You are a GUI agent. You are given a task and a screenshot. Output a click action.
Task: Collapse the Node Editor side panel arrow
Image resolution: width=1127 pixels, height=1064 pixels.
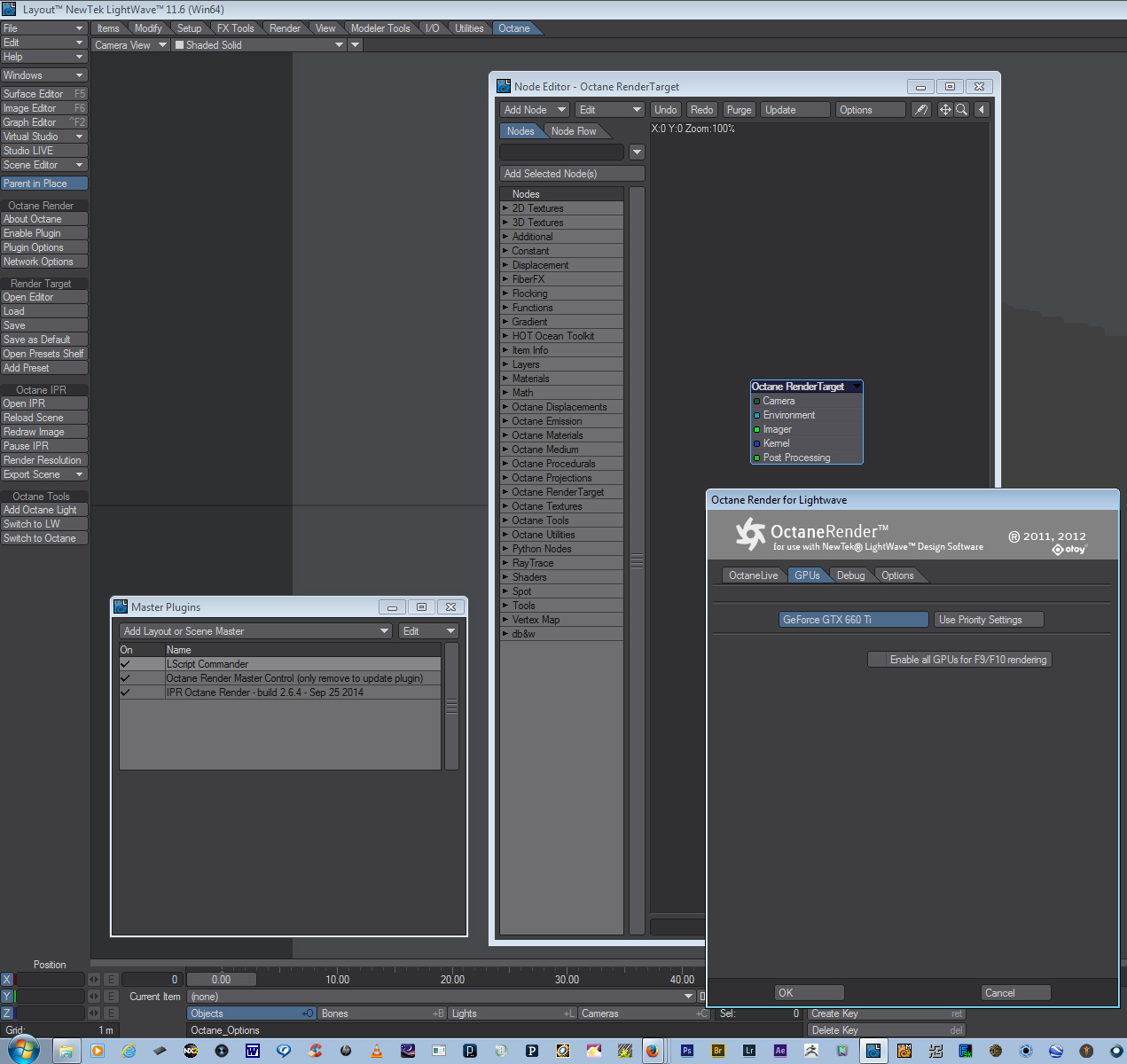[x=982, y=110]
